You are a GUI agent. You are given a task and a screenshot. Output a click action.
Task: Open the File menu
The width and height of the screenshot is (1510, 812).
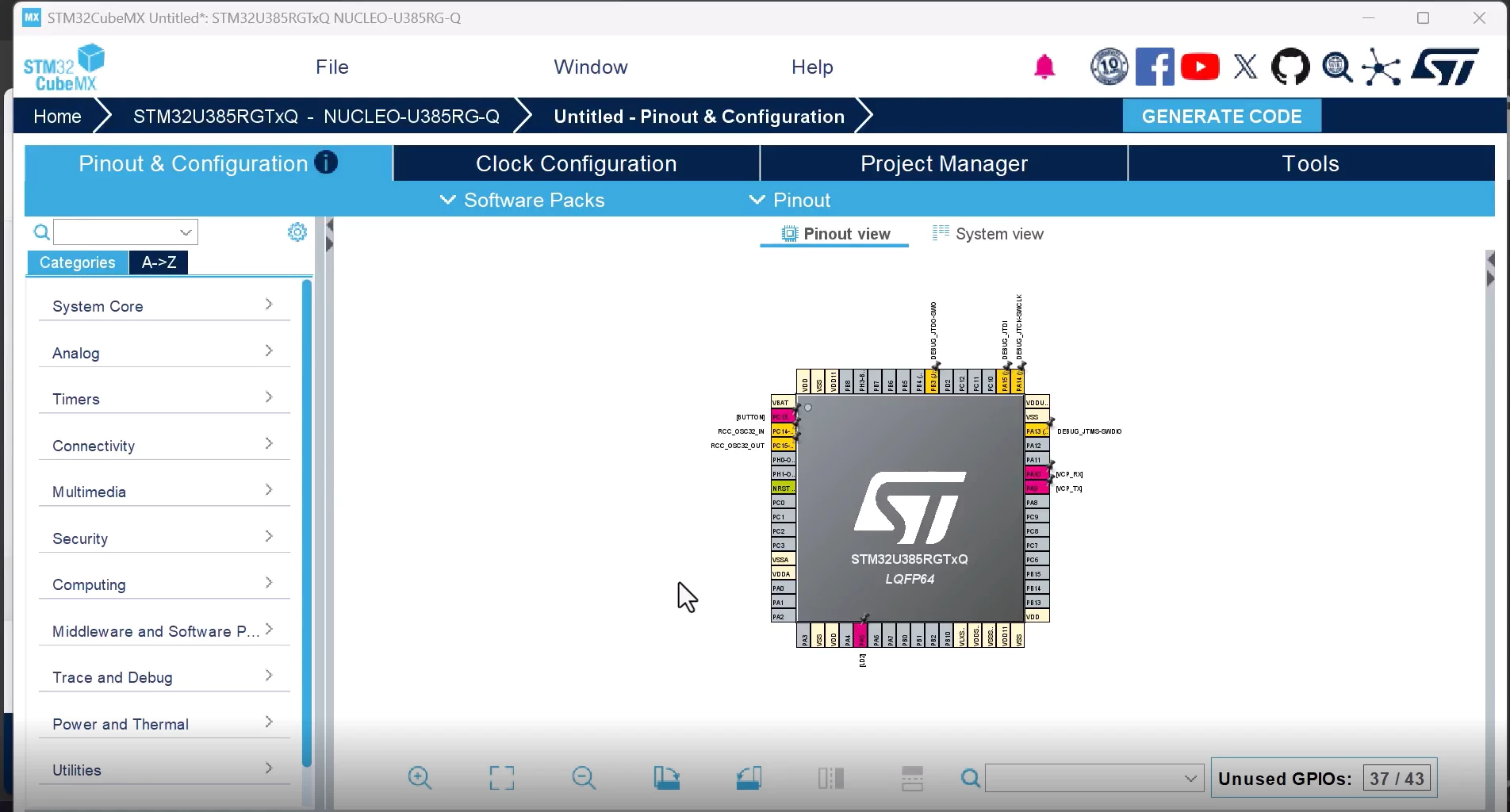(332, 67)
